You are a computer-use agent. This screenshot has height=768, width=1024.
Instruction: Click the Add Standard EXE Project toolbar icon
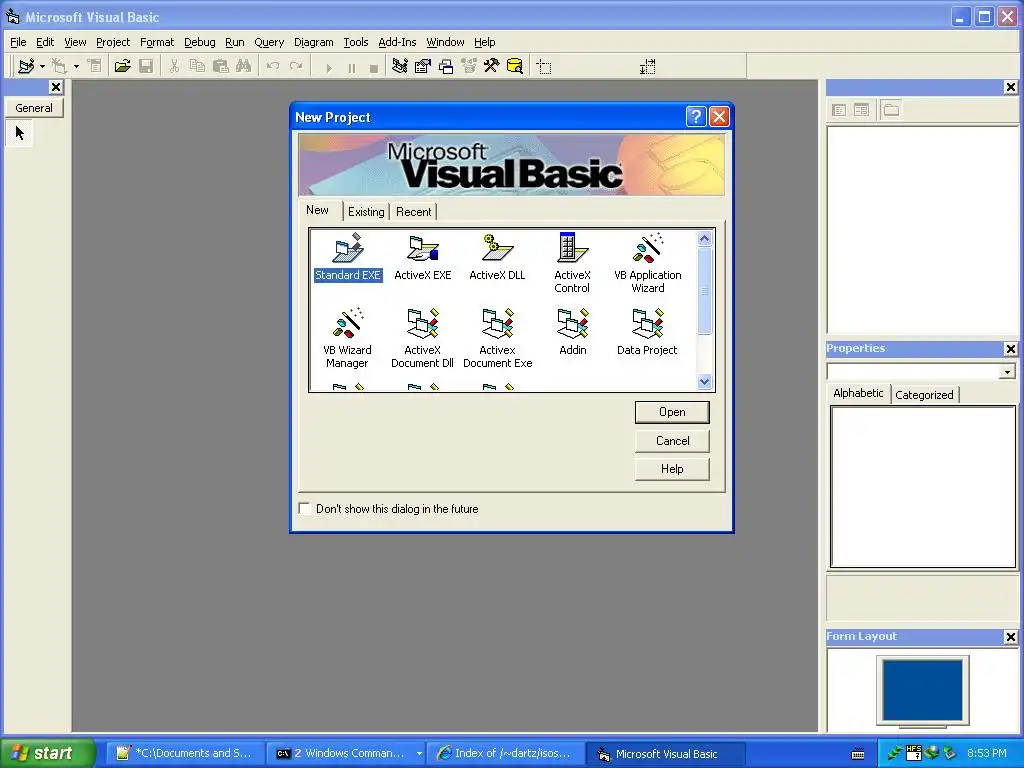click(x=26, y=66)
